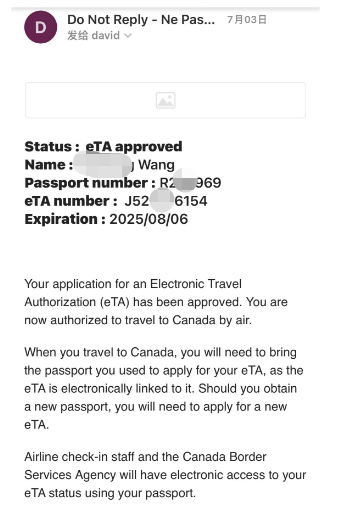The image size is (361, 516).
Task: Click the Passport number line
Action: 123,183
